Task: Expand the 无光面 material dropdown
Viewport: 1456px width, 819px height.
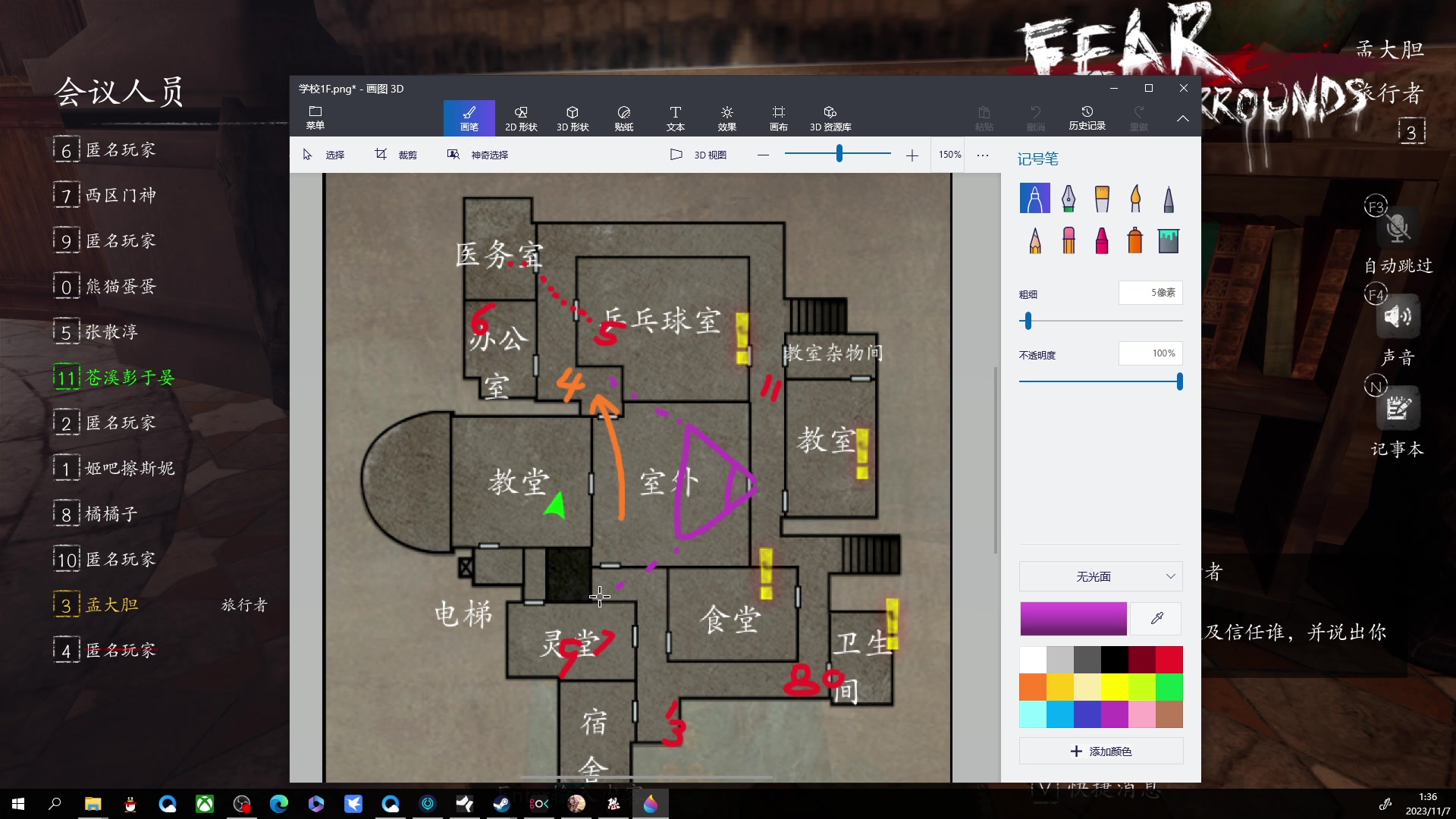Action: (1101, 576)
